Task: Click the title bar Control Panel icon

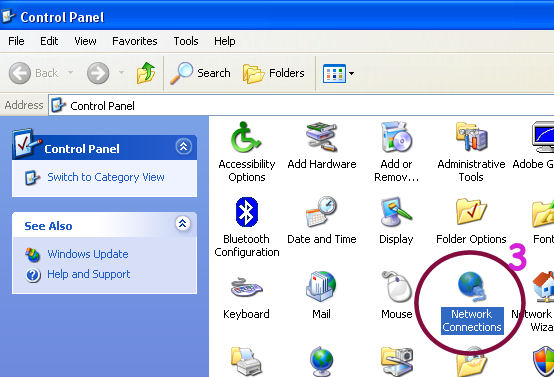Action: [x=8, y=16]
